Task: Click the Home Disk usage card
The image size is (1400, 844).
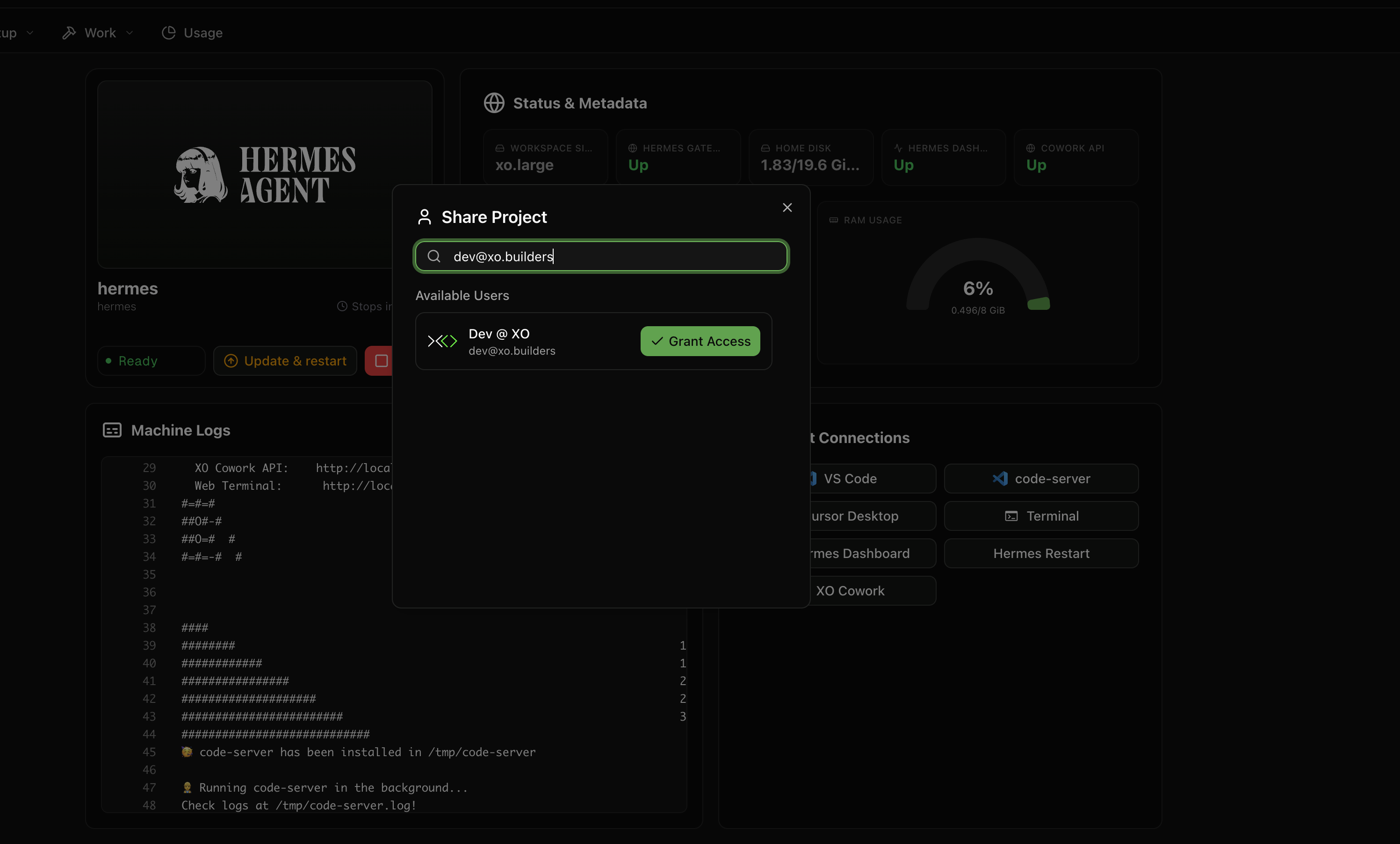Action: click(x=811, y=157)
